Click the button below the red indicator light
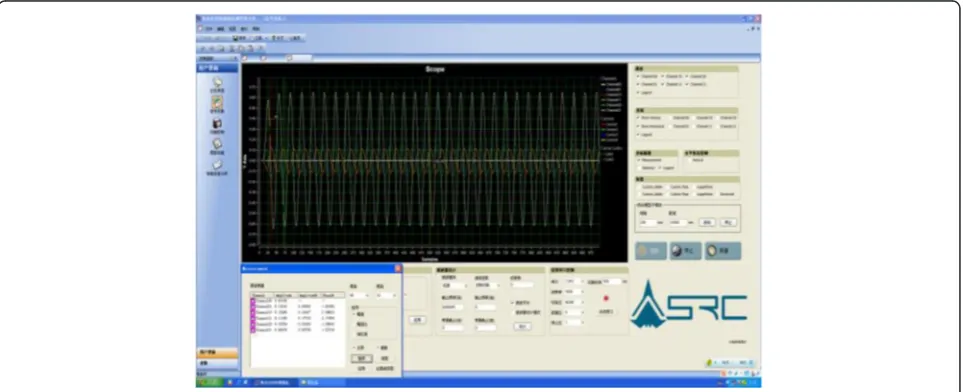This screenshot has width=963, height=392. click(606, 312)
